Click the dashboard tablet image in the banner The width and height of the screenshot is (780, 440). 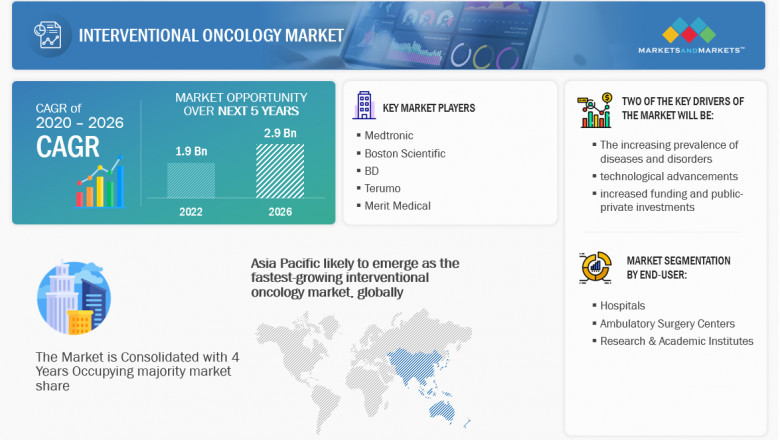[443, 35]
